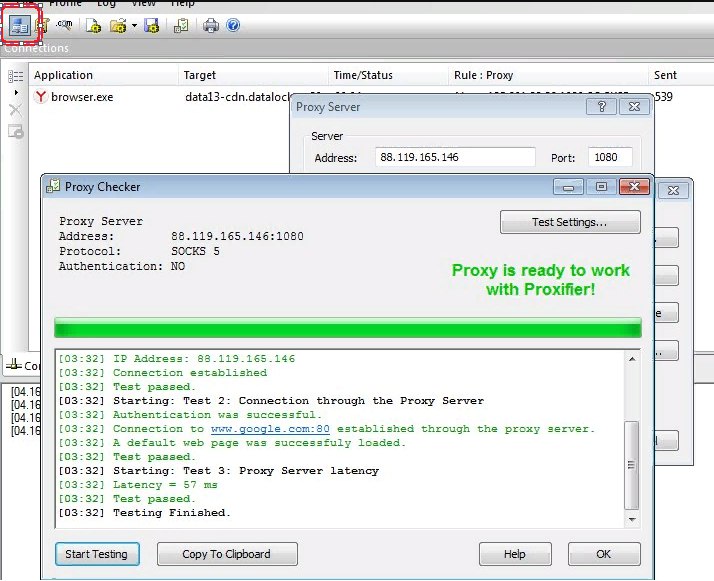The width and height of the screenshot is (714, 581).
Task: Create a new profile from the toolbar
Action: (x=93, y=25)
